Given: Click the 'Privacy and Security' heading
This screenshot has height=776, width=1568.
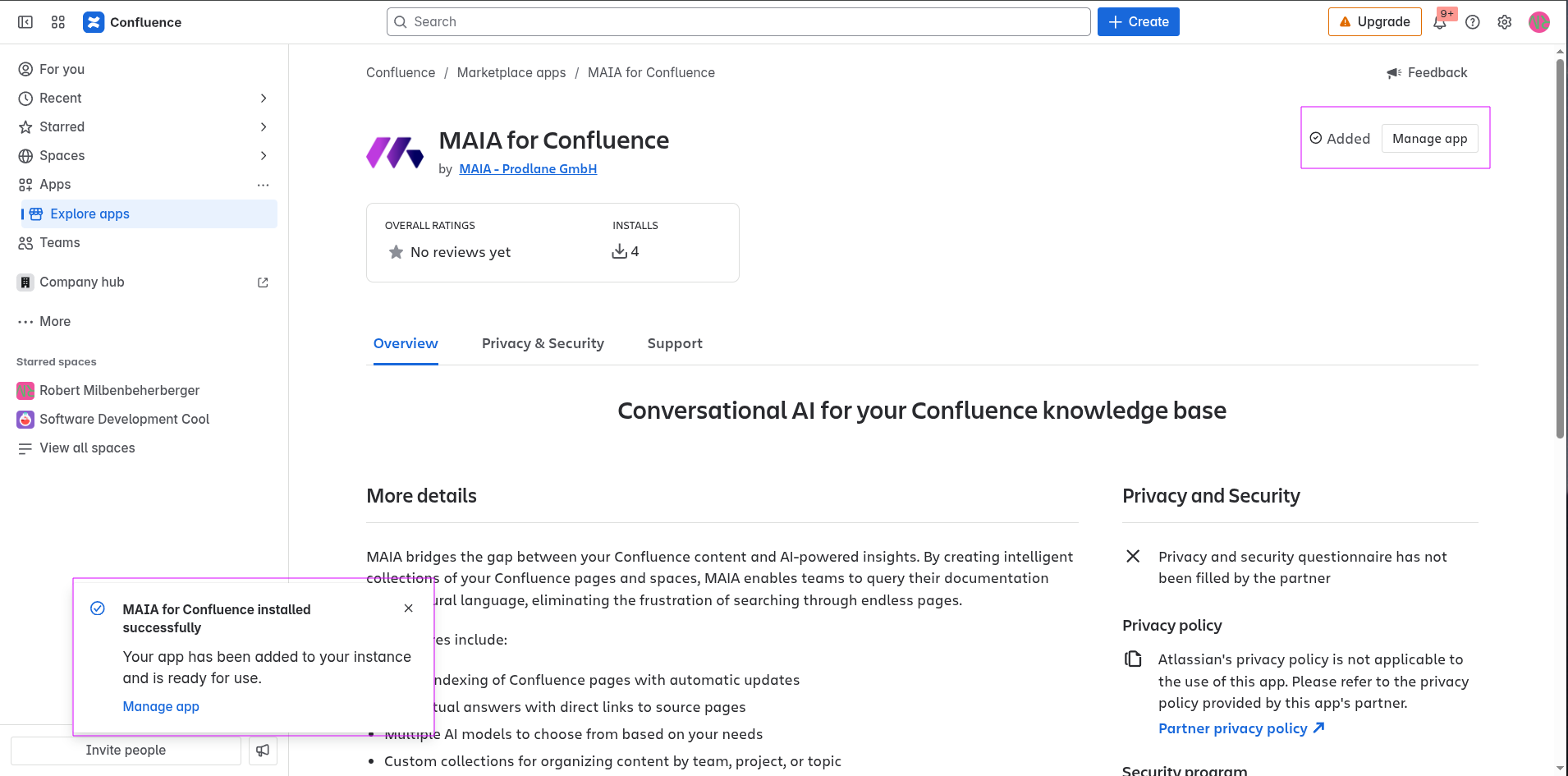Looking at the screenshot, I should 1211,496.
